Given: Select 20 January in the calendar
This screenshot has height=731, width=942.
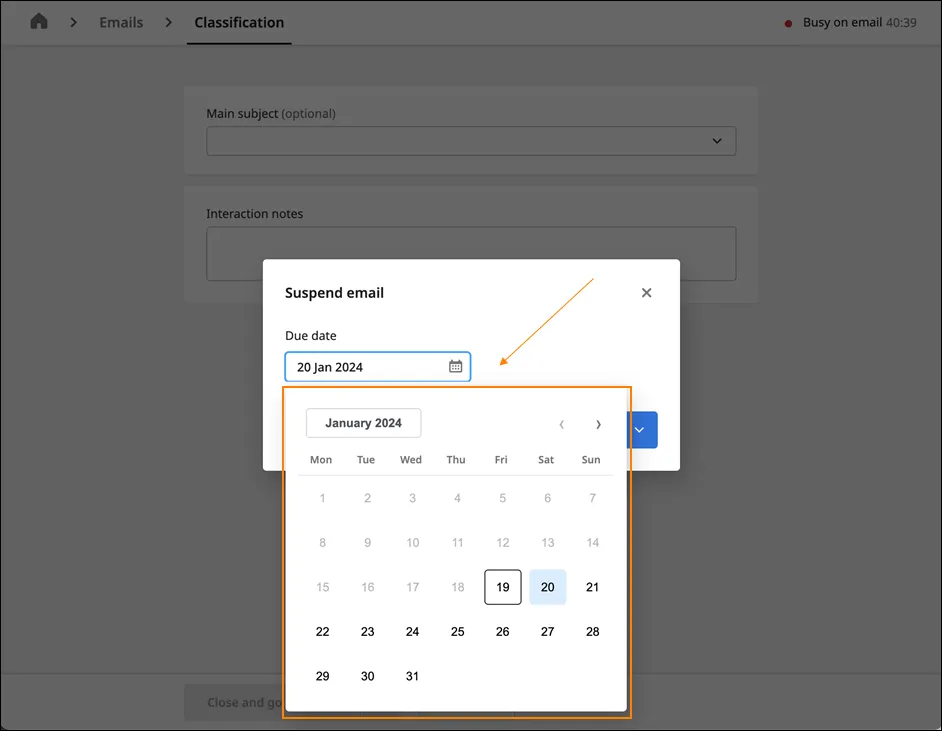Looking at the screenshot, I should 547,587.
